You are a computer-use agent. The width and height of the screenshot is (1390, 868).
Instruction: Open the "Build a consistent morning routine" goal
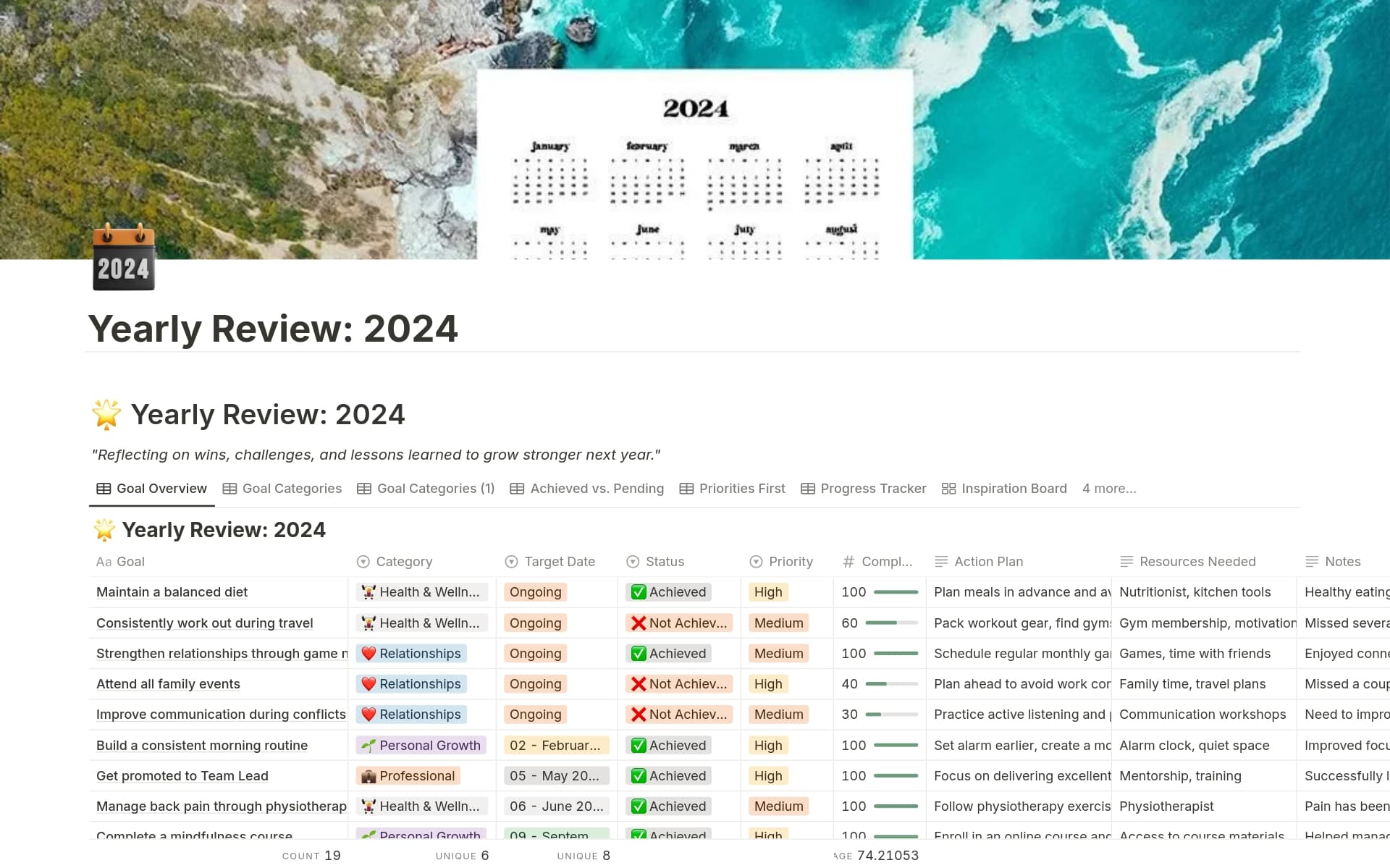click(x=202, y=745)
